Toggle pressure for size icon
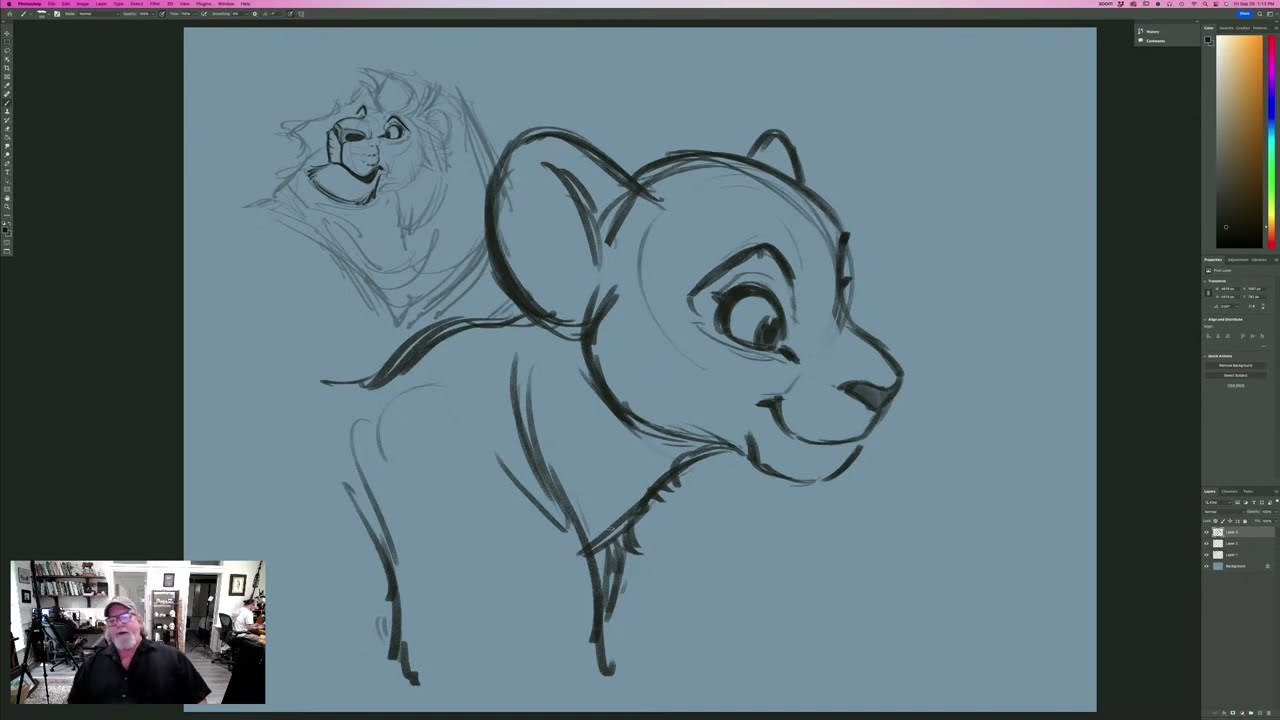 pos(290,13)
